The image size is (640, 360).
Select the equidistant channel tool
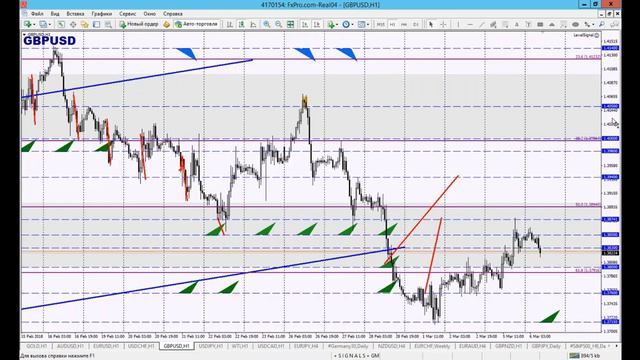click(493, 24)
